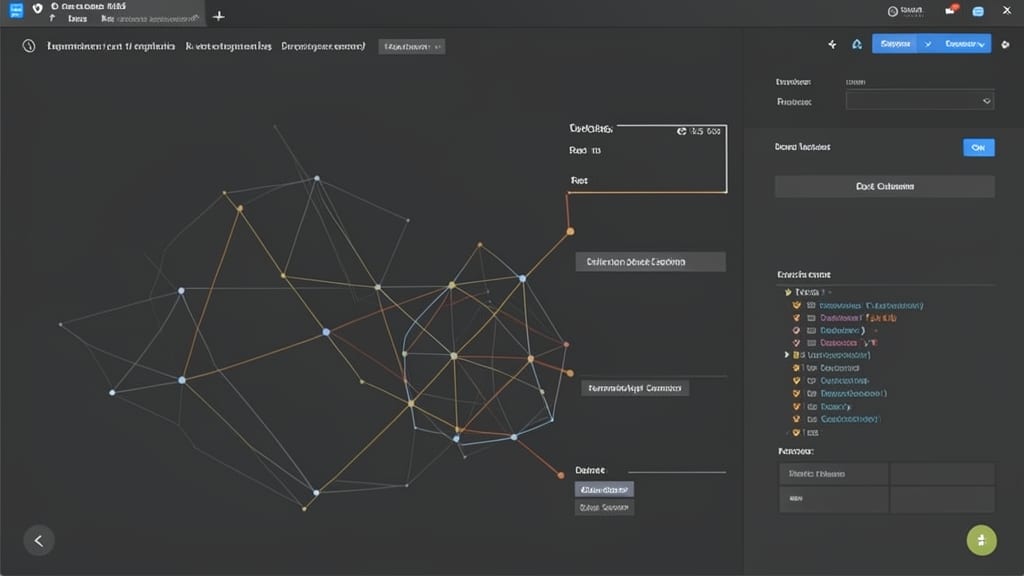The image size is (1024, 576).
Task: Click the circular account icon in title bar
Action: point(893,11)
